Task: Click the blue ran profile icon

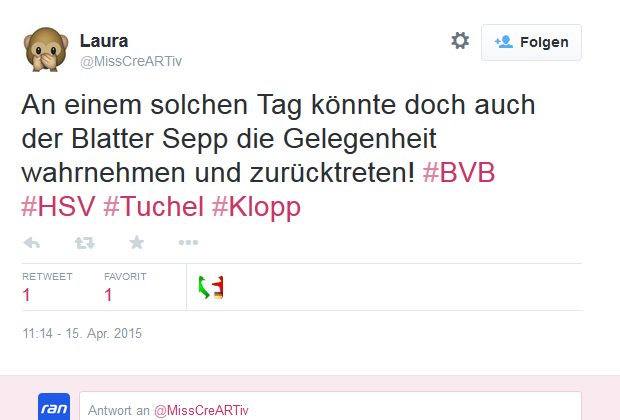Action: point(54,407)
